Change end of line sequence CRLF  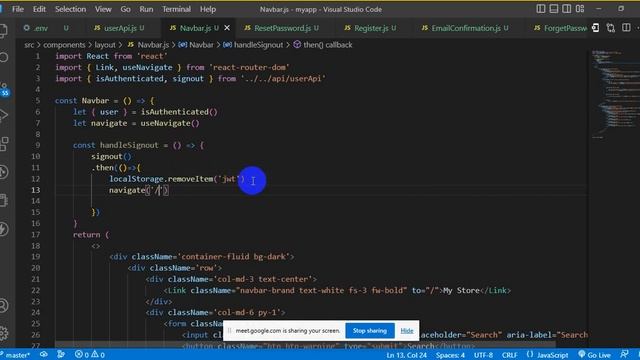click(x=509, y=355)
